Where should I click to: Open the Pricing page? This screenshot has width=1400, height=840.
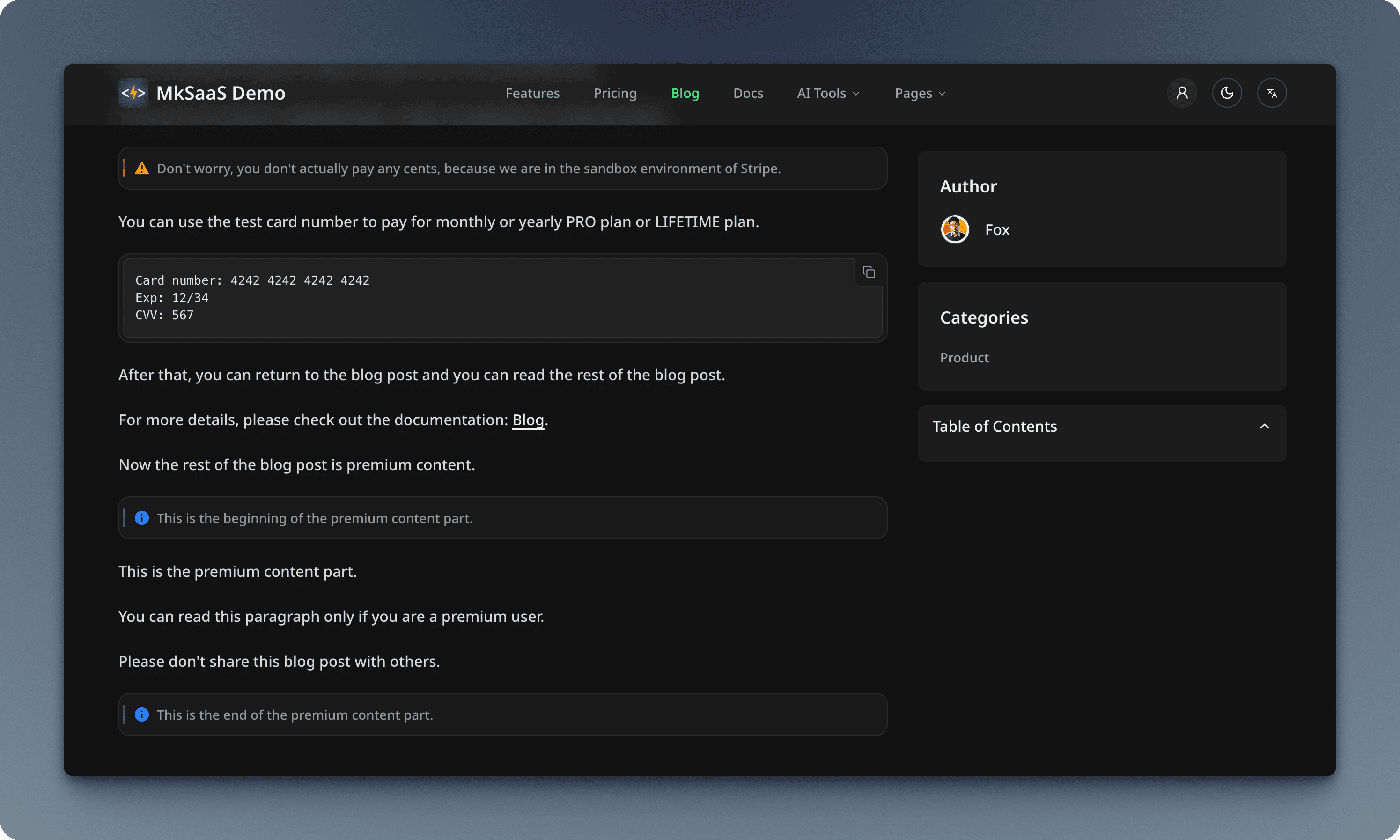[x=615, y=93]
